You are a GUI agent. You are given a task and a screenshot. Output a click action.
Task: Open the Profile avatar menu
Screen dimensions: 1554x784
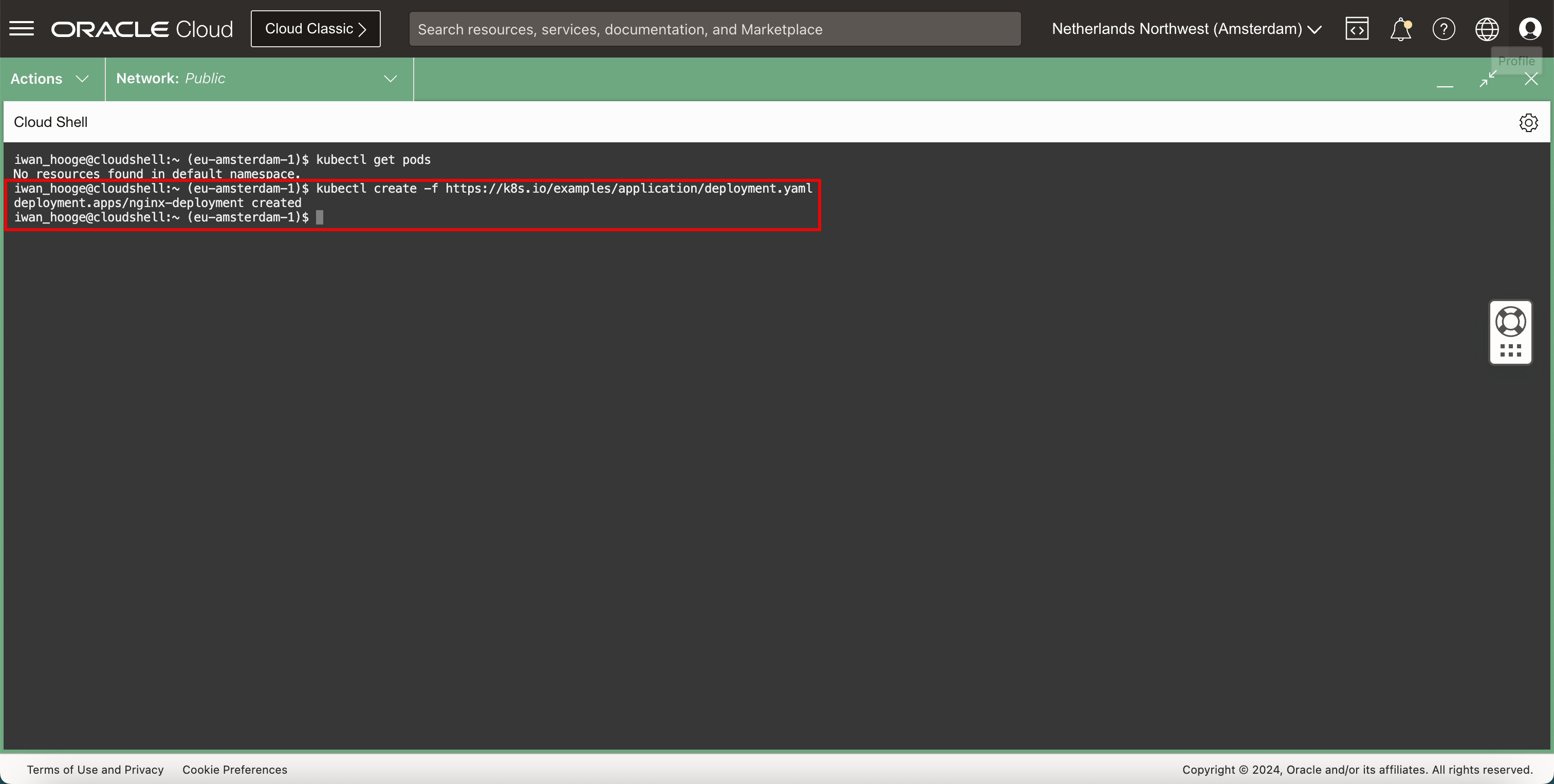point(1530,29)
